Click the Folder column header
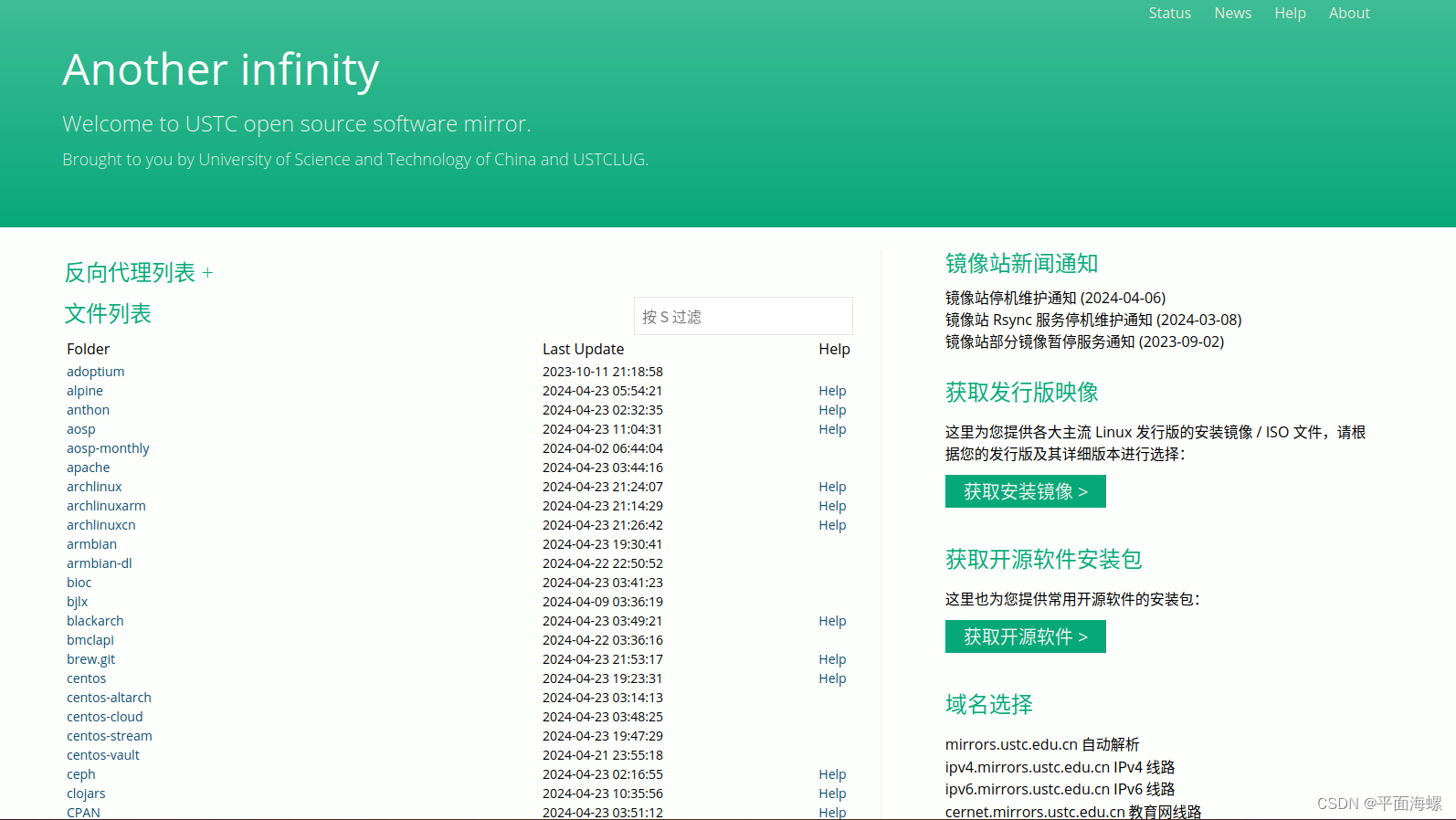Image resolution: width=1456 pixels, height=820 pixels. [x=88, y=349]
